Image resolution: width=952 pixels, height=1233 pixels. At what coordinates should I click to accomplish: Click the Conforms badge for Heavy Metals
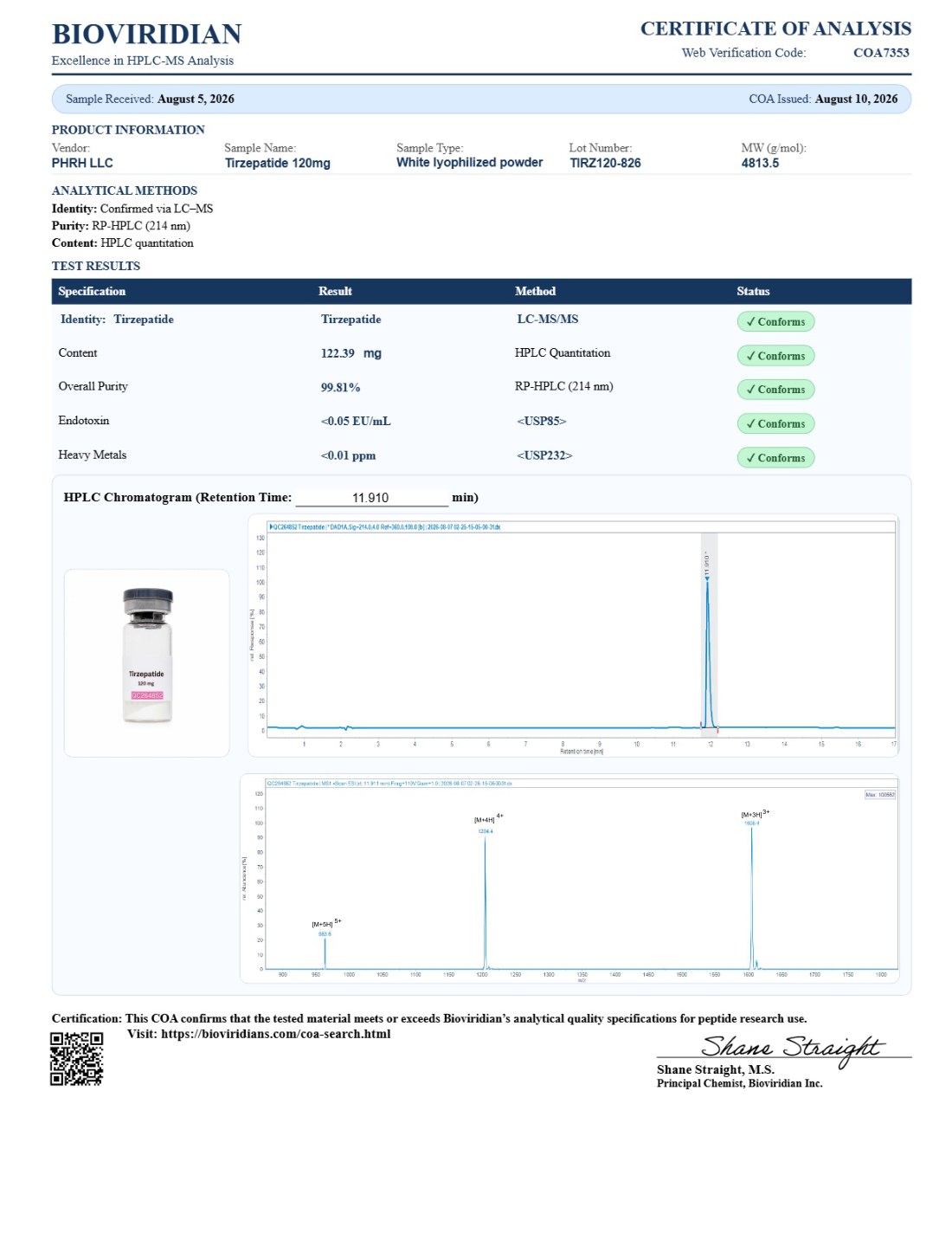pos(775,458)
